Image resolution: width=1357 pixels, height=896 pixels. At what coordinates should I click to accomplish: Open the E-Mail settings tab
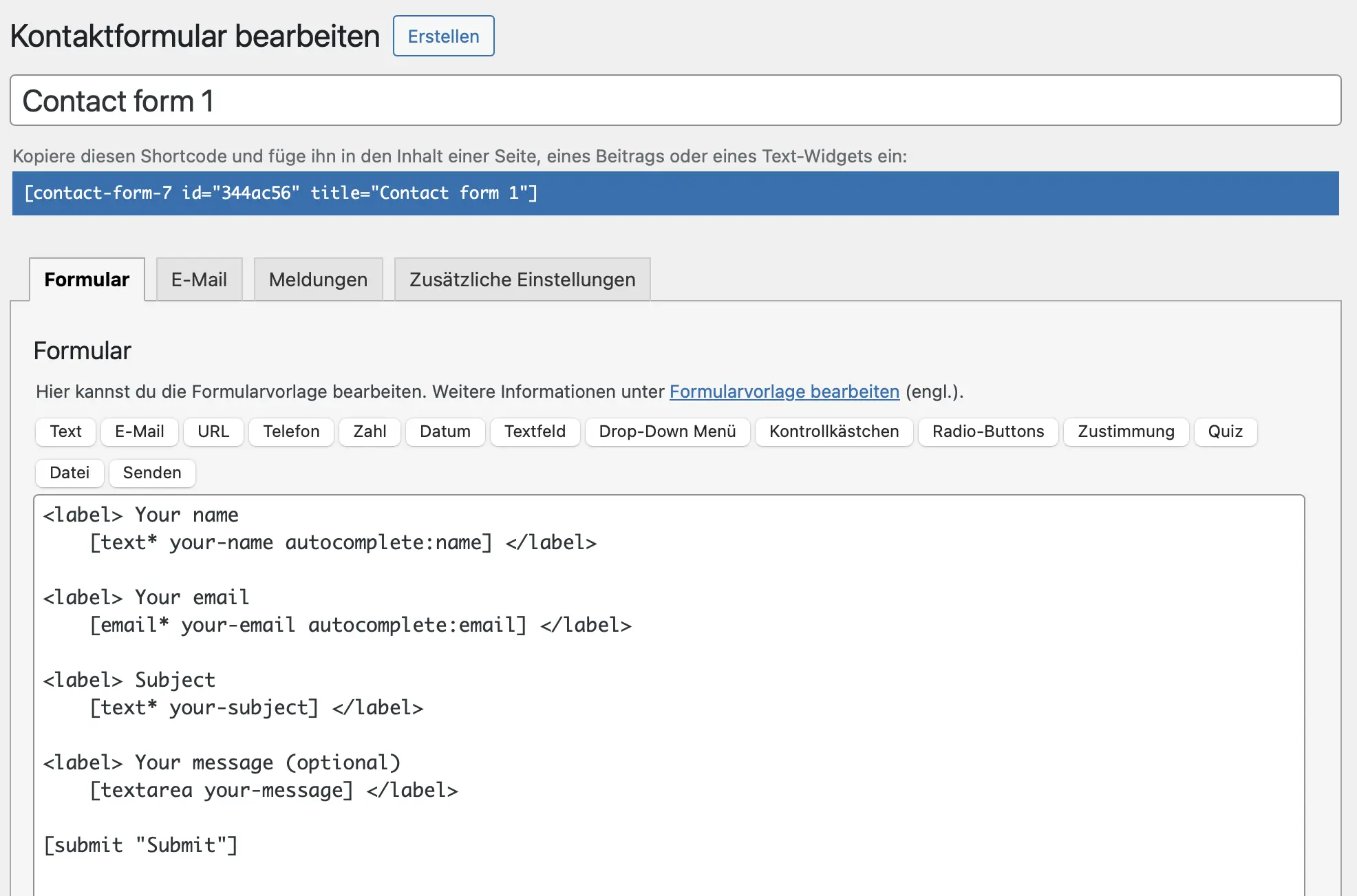[199, 279]
